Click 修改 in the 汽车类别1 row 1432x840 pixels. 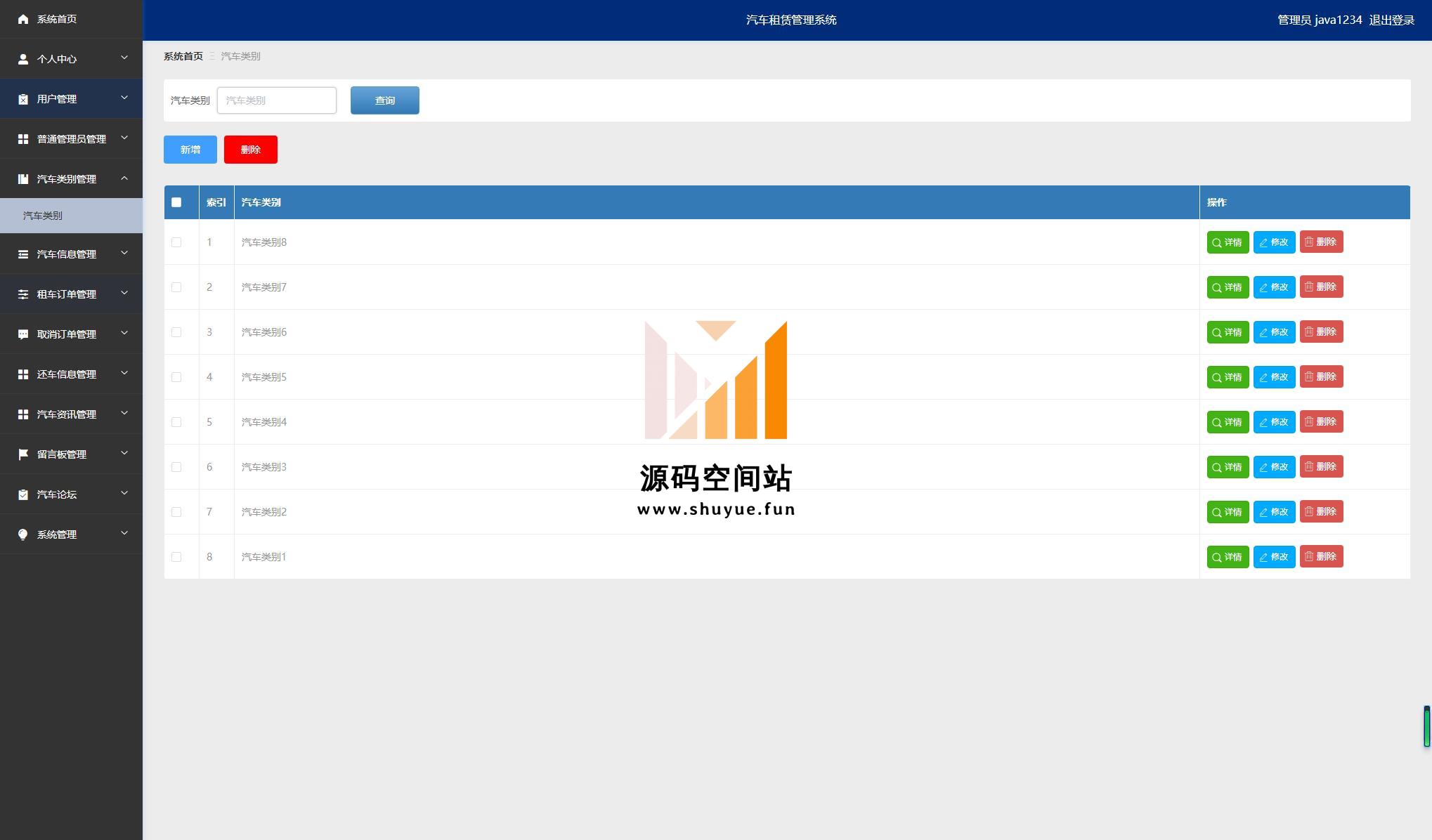[x=1274, y=557]
